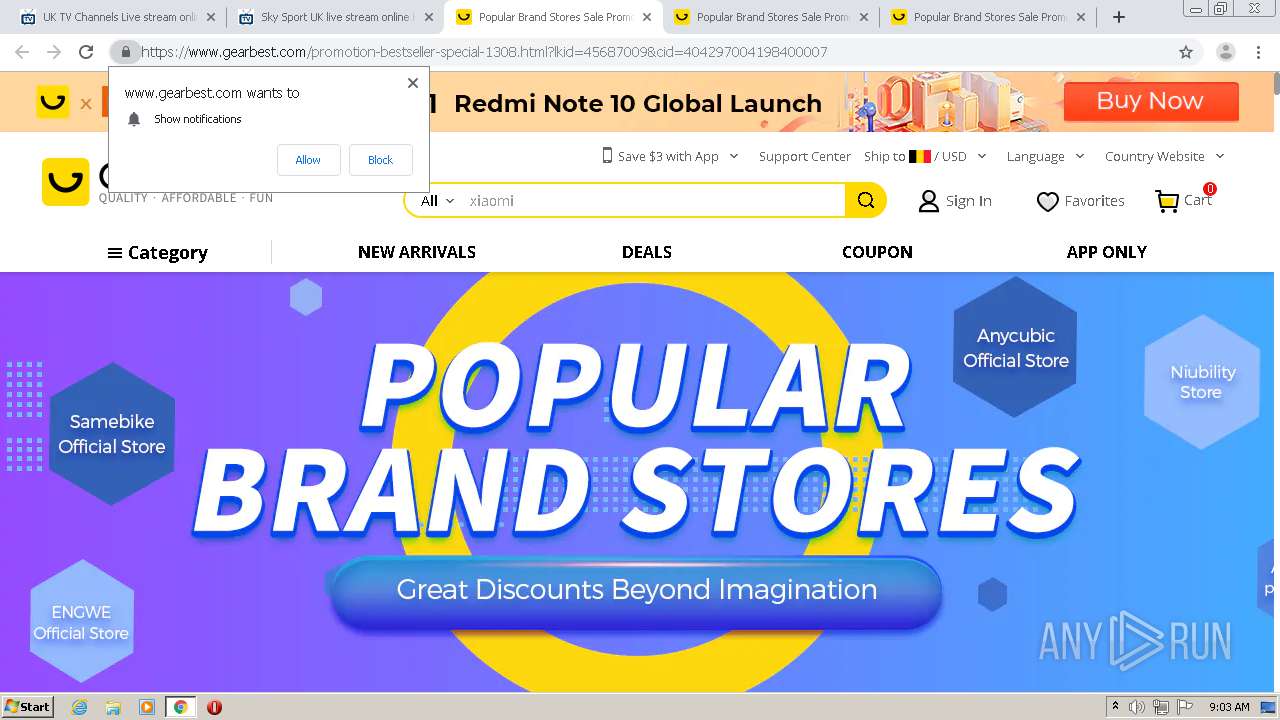Open the Chrome profile avatar icon
This screenshot has width=1280, height=720.
point(1225,52)
